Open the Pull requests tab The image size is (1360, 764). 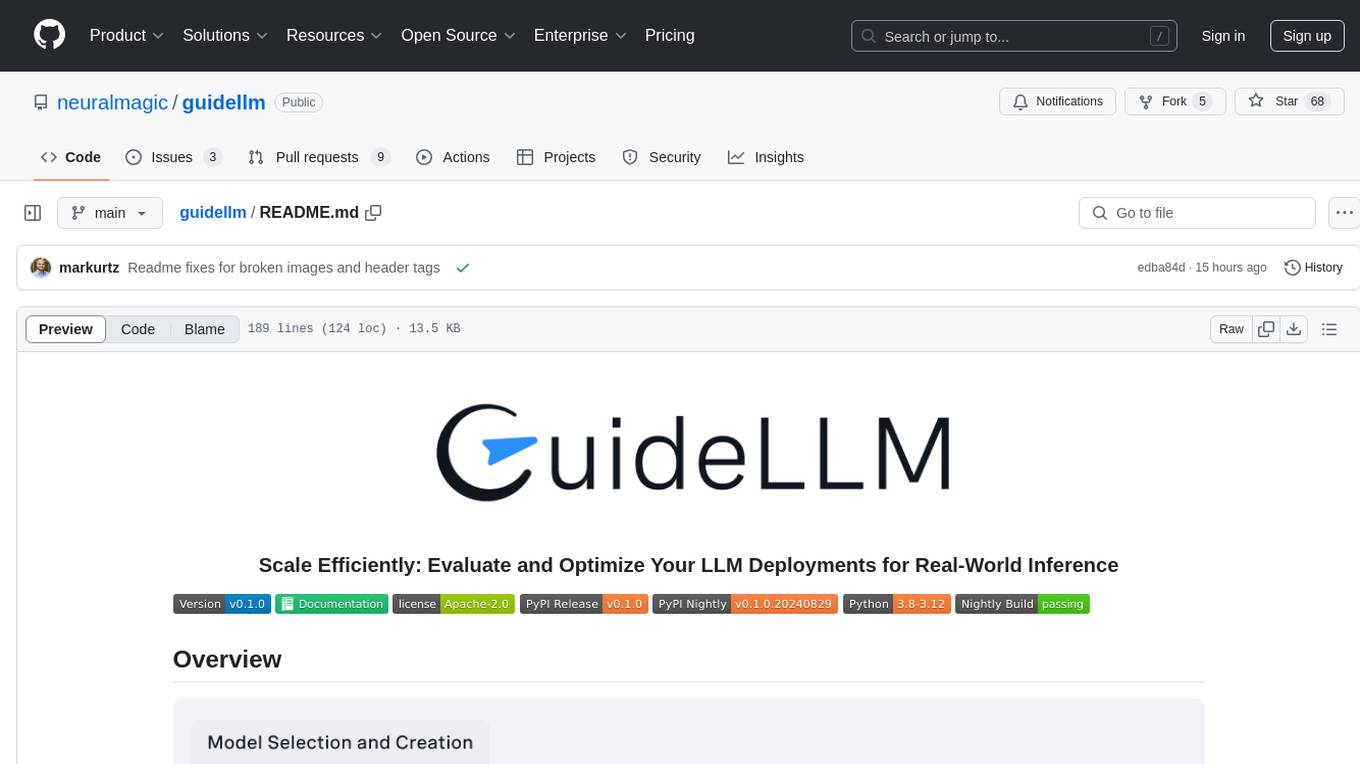[x=318, y=157]
